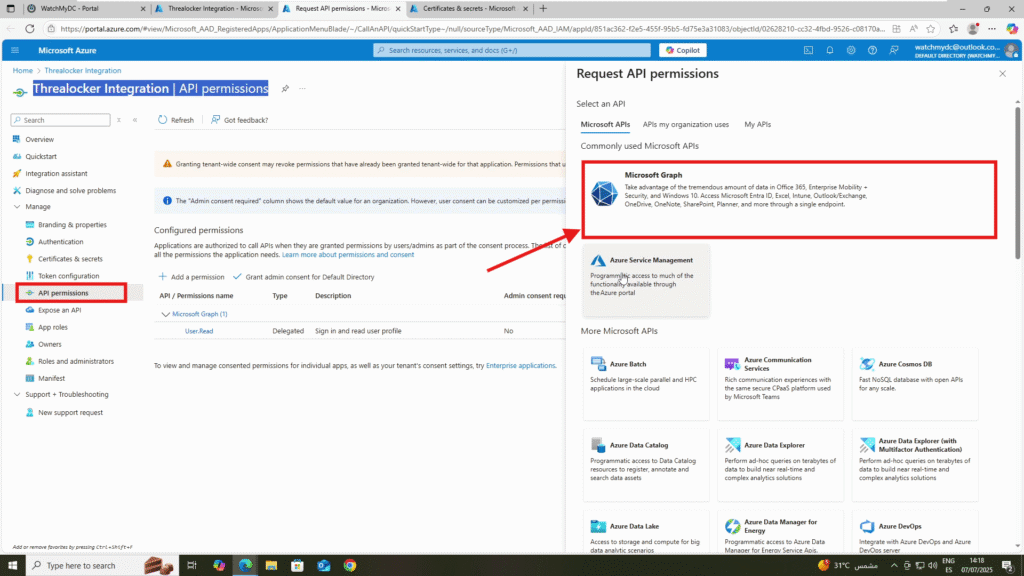This screenshot has width=1024, height=576.
Task: Open the Windows Start menu
Action: point(12,566)
